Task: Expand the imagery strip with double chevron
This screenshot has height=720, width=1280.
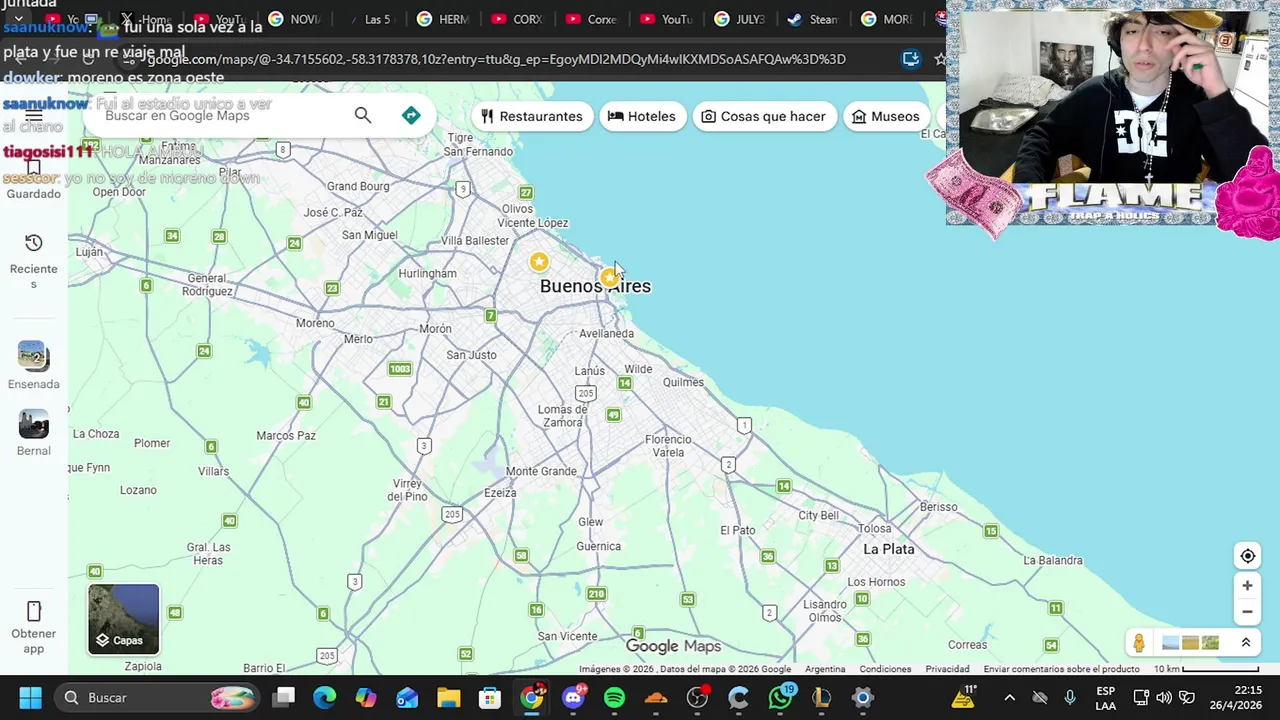Action: (1246, 643)
